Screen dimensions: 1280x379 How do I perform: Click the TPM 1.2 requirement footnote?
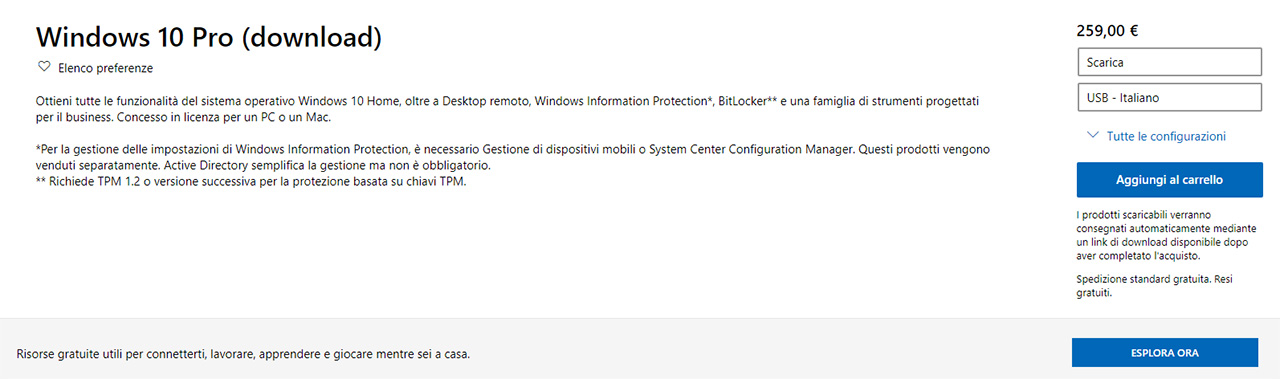(x=251, y=181)
